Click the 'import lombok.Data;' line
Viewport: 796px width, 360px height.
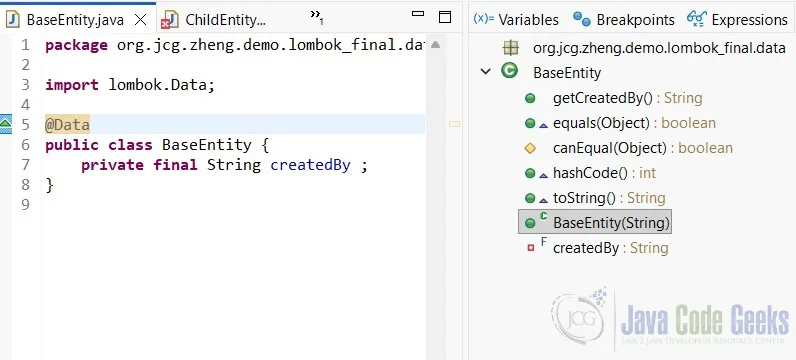130,85
